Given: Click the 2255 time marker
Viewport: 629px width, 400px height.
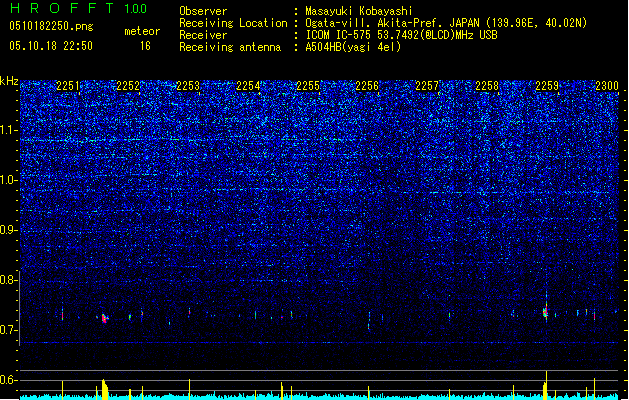Looking at the screenshot, I should (308, 85).
